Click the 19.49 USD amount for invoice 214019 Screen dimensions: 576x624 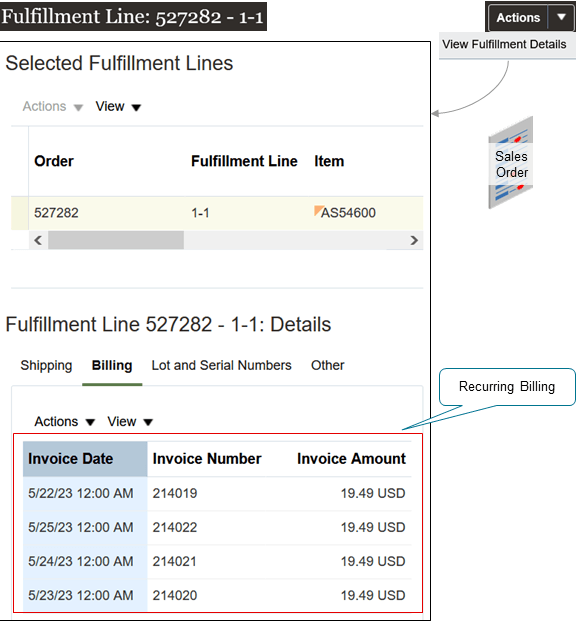[x=373, y=493]
